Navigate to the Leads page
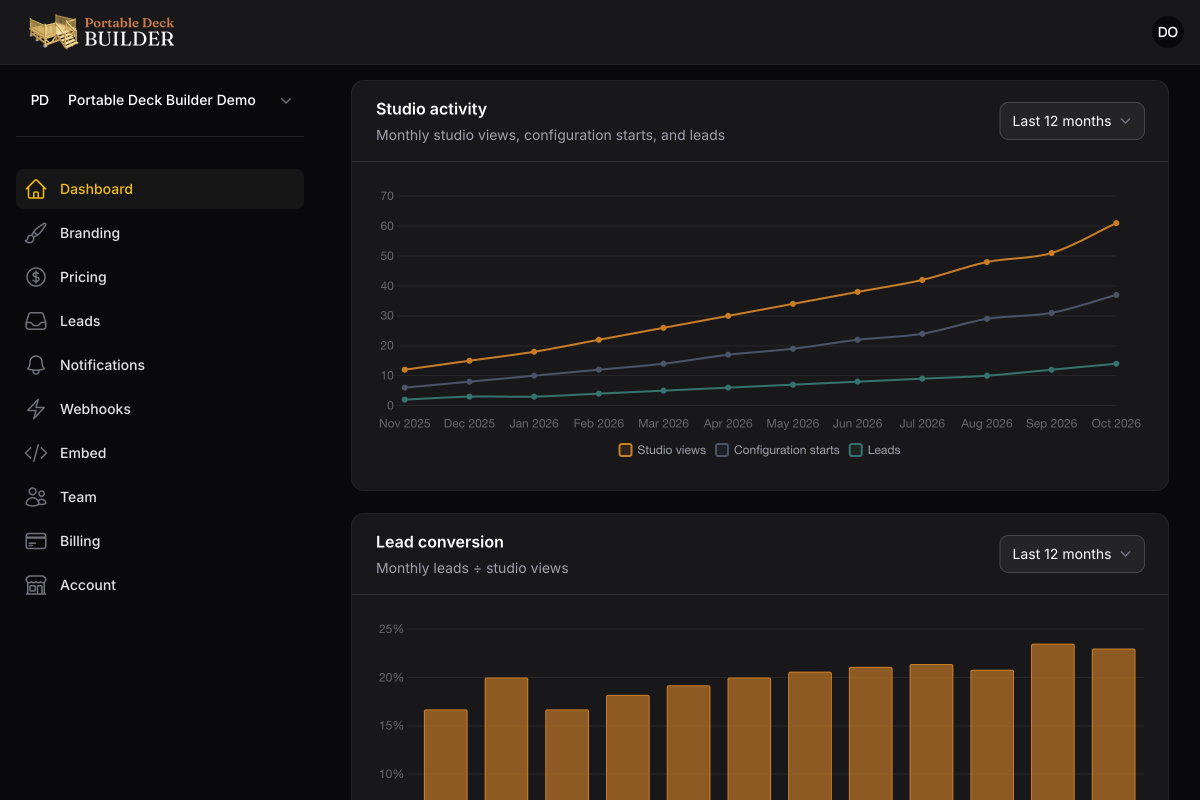This screenshot has height=800, width=1200. pyautogui.click(x=160, y=321)
